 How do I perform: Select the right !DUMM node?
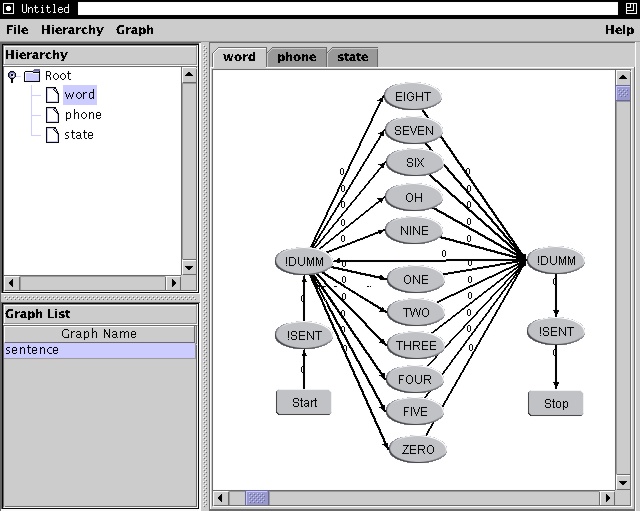pos(556,261)
